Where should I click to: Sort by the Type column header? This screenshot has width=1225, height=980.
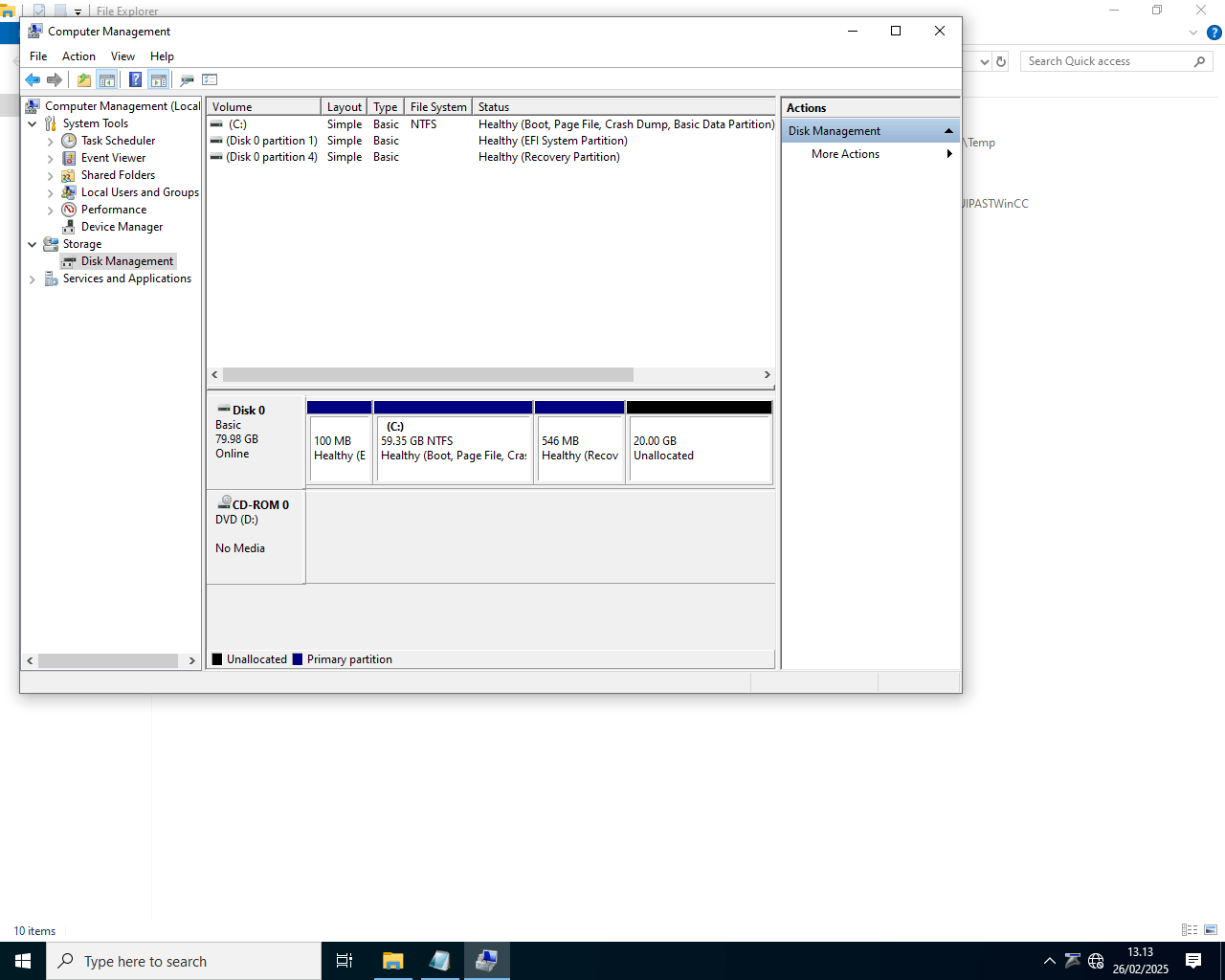(386, 107)
